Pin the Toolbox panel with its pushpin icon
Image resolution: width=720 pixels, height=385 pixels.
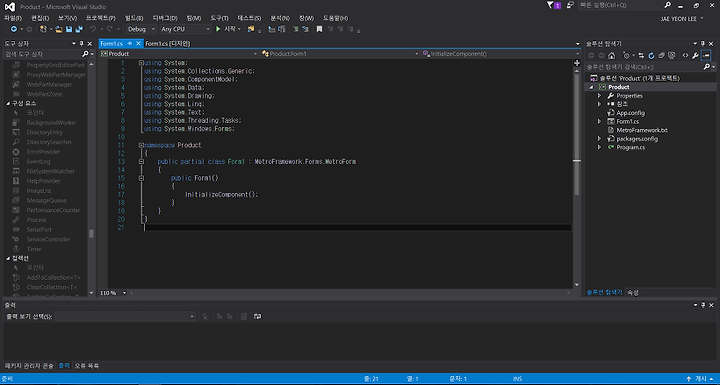(x=81, y=44)
